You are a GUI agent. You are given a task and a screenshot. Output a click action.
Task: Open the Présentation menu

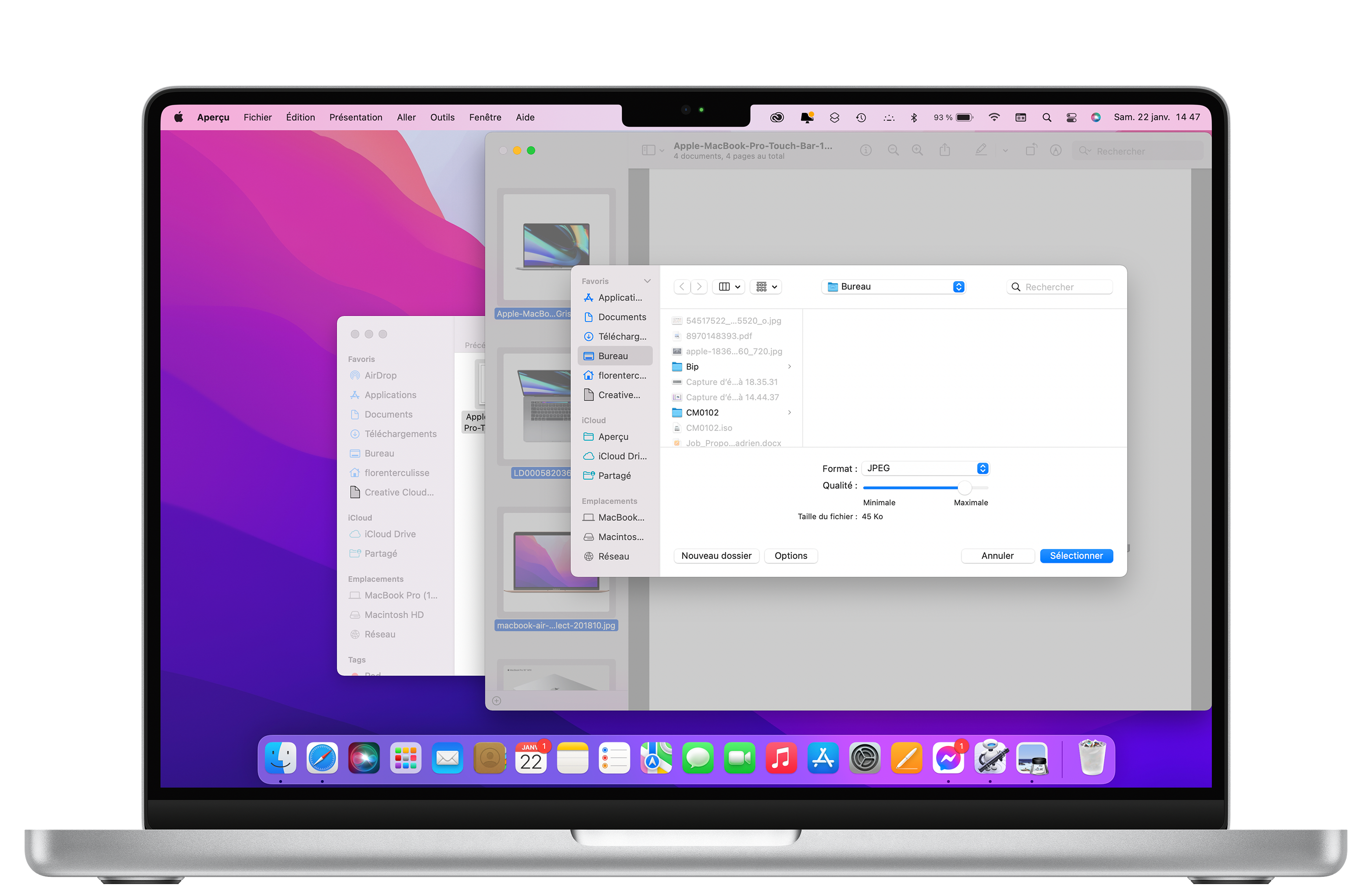356,118
